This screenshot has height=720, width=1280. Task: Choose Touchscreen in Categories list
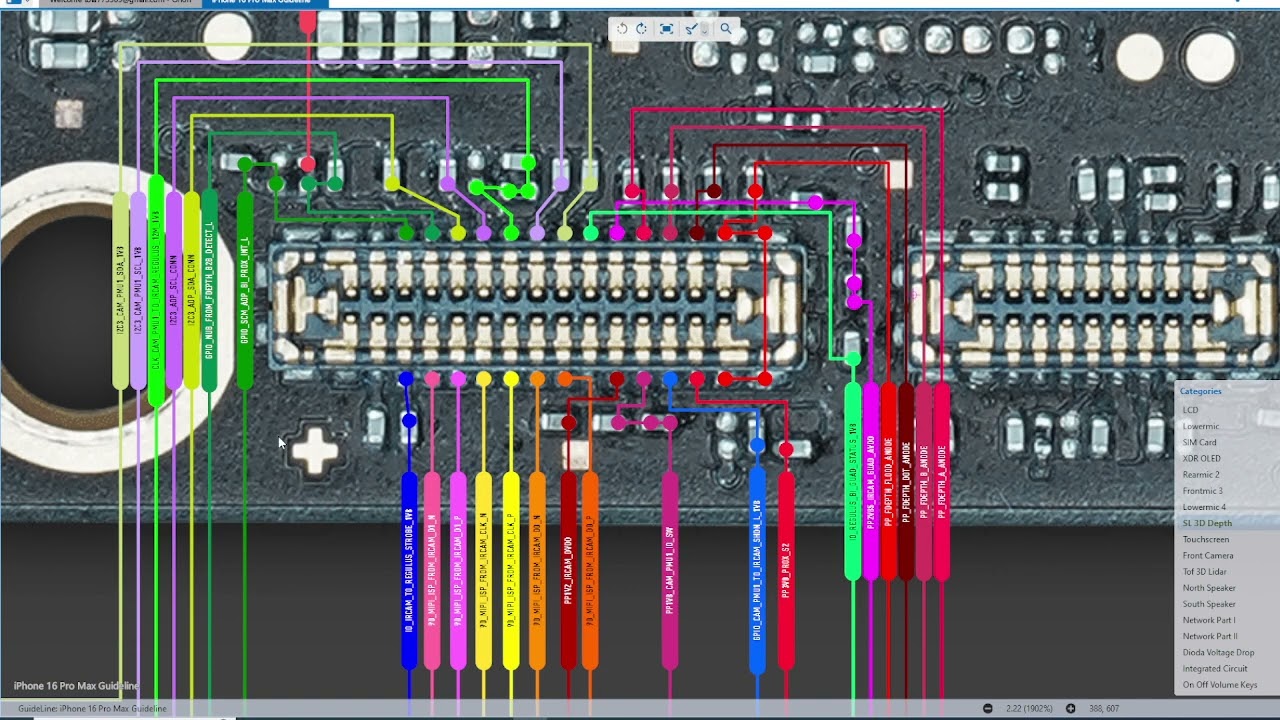click(1205, 539)
